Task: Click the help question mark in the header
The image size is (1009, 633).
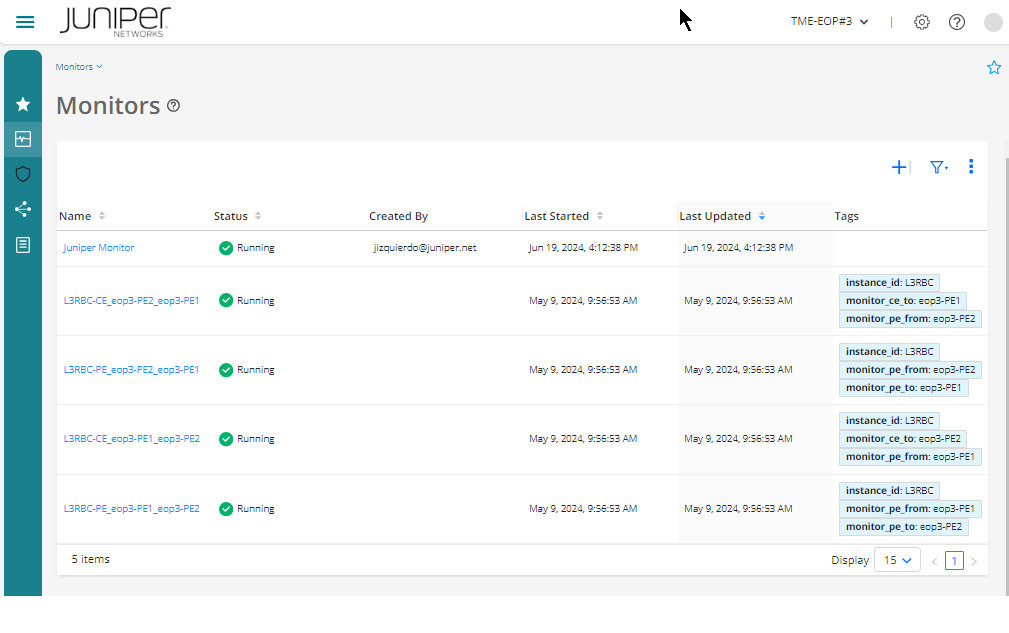Action: [x=957, y=22]
